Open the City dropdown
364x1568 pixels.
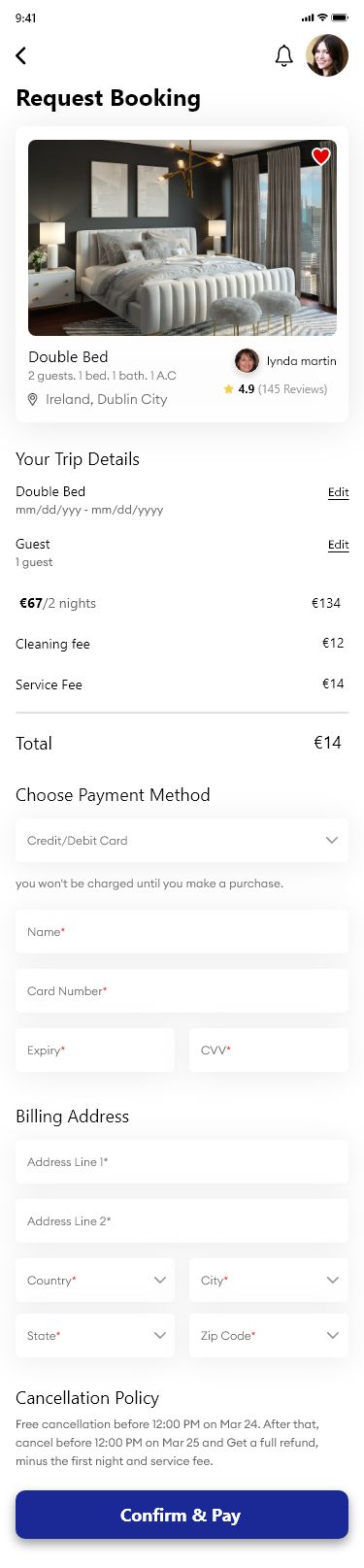click(x=269, y=1280)
